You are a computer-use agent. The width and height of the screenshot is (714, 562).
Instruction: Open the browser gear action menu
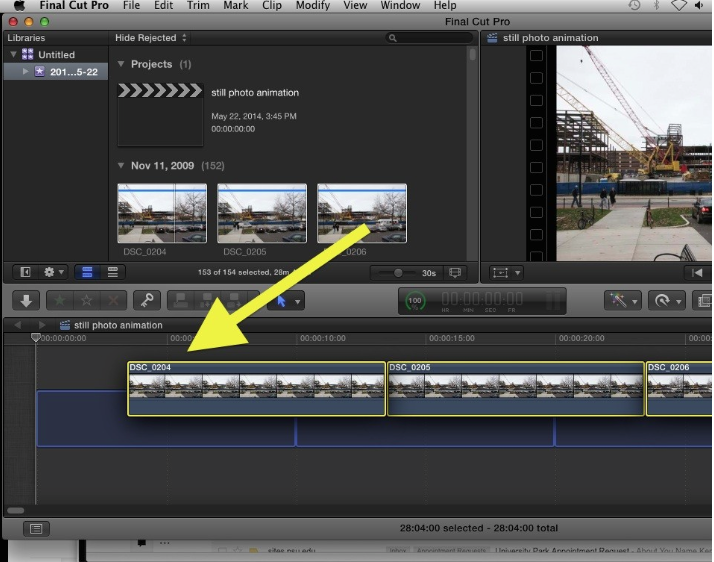[53, 272]
